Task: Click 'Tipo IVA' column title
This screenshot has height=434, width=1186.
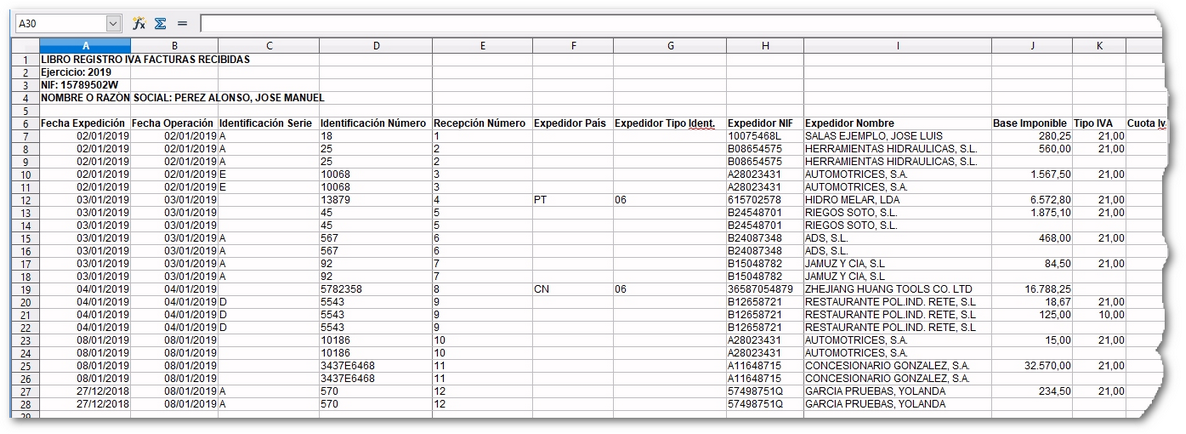Action: click(1094, 123)
